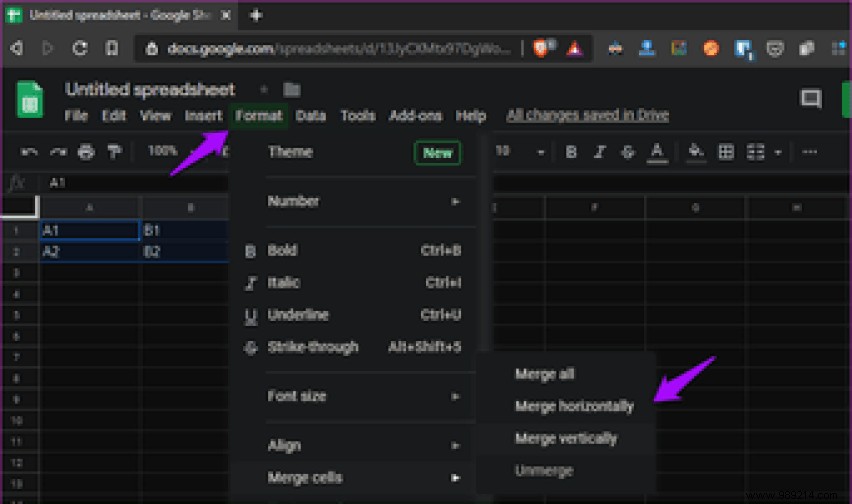
Task: Click the Redo icon in toolbar
Action: (x=59, y=152)
